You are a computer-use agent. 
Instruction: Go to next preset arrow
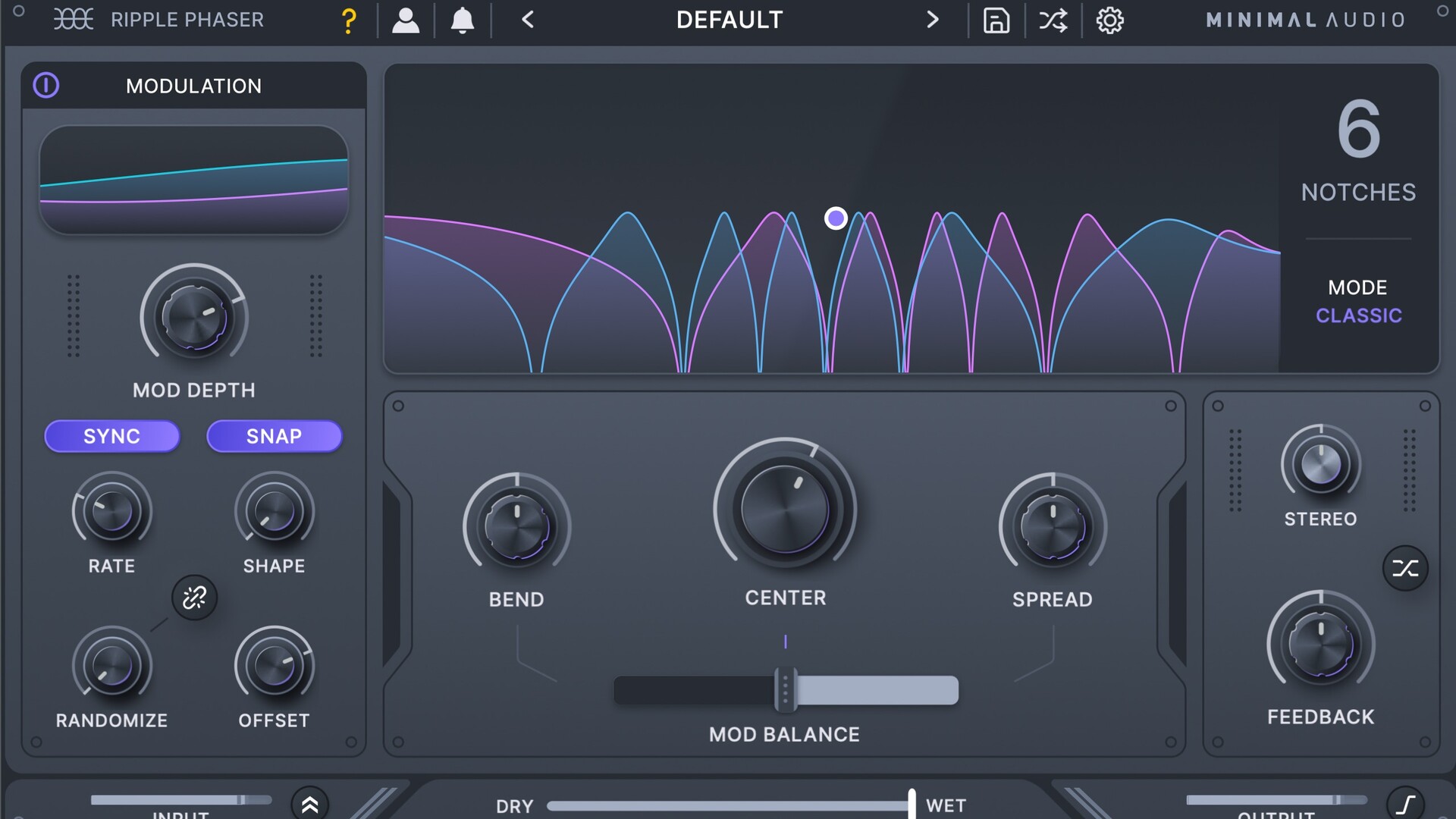(933, 20)
